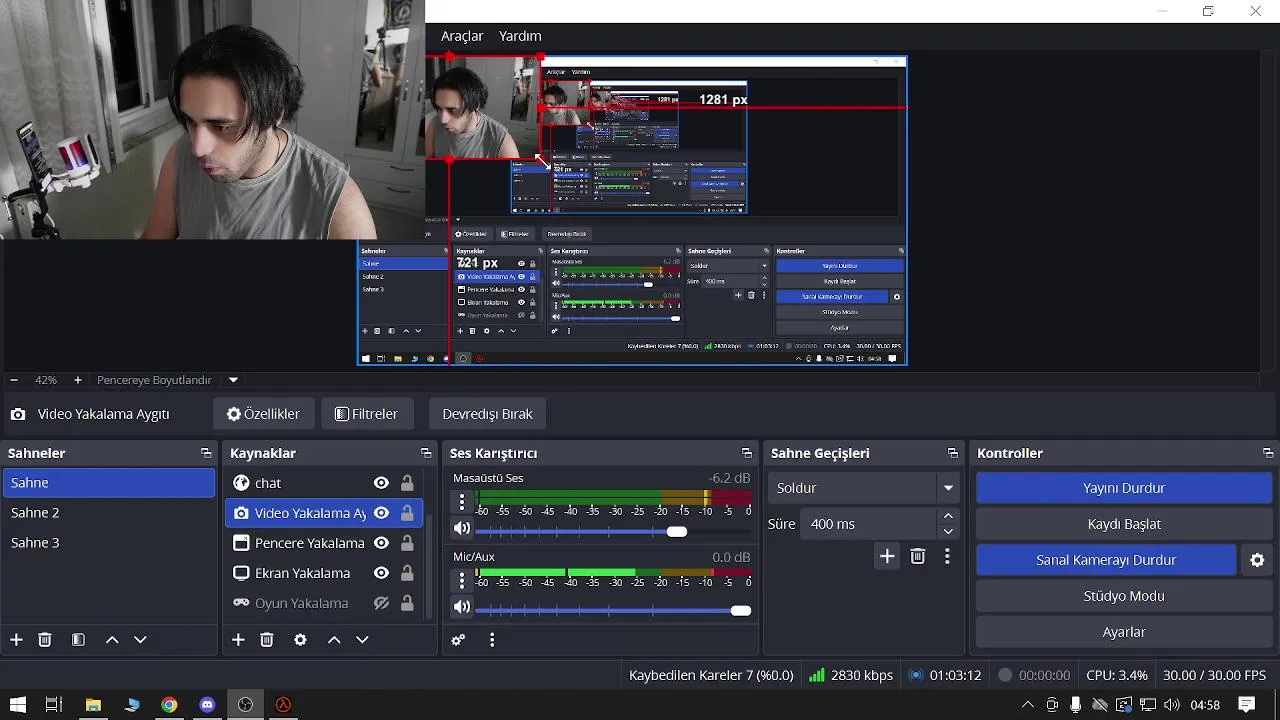Mute Mic/Aux
This screenshot has width=1280, height=720.
(x=462, y=607)
